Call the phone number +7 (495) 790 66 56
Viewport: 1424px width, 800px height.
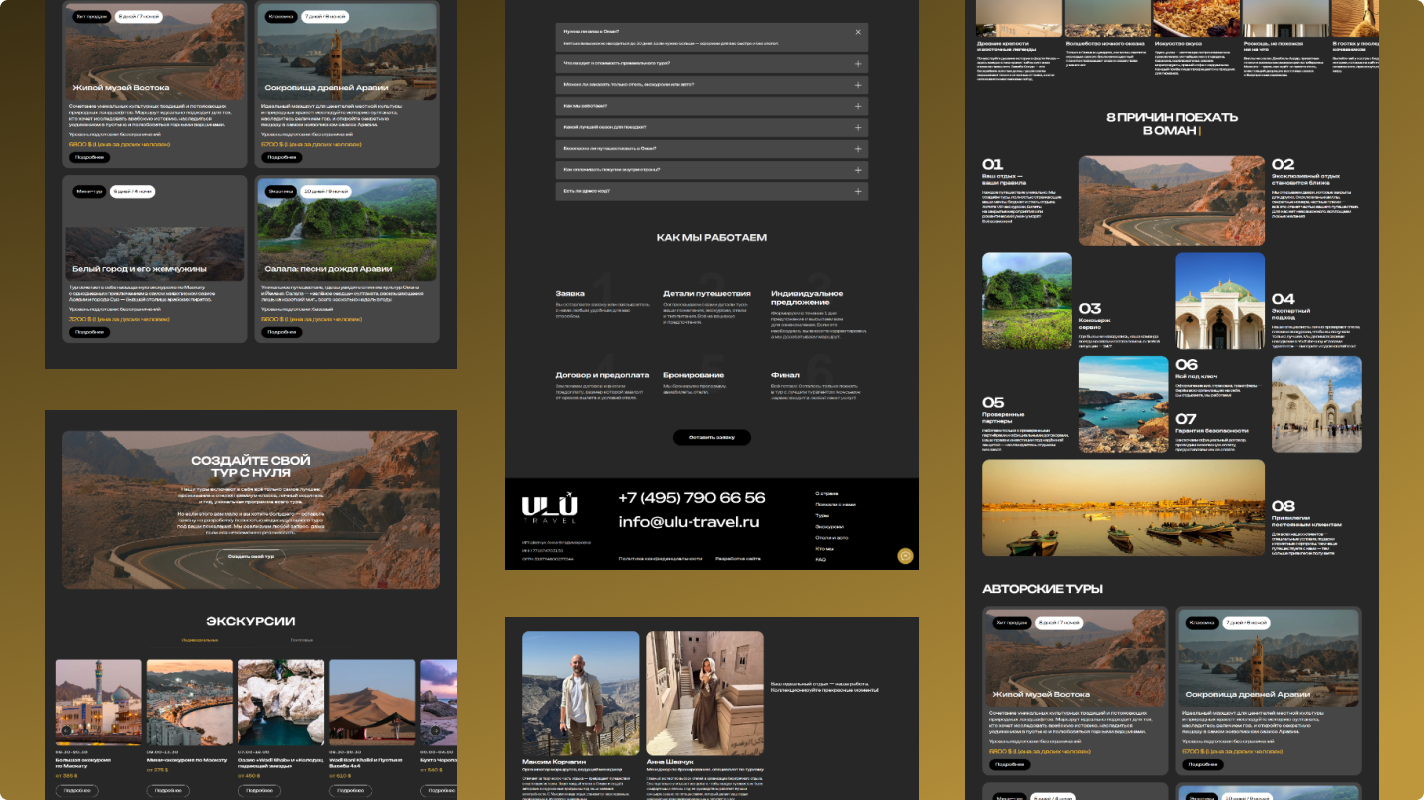692,498
